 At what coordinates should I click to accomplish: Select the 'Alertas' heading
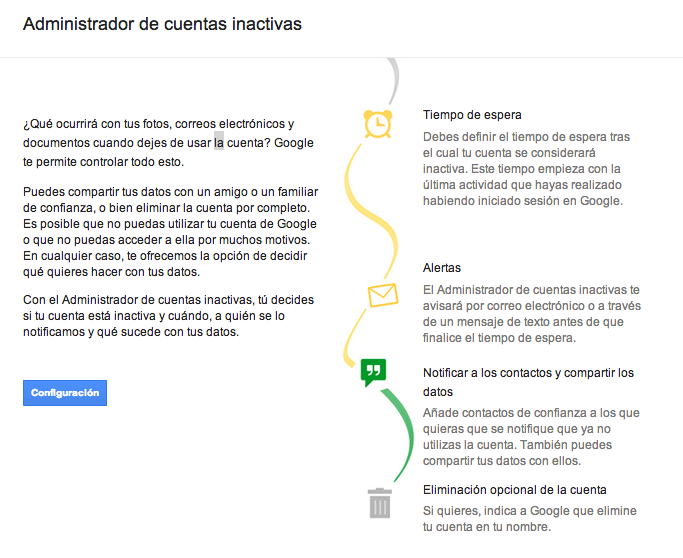[x=442, y=268]
